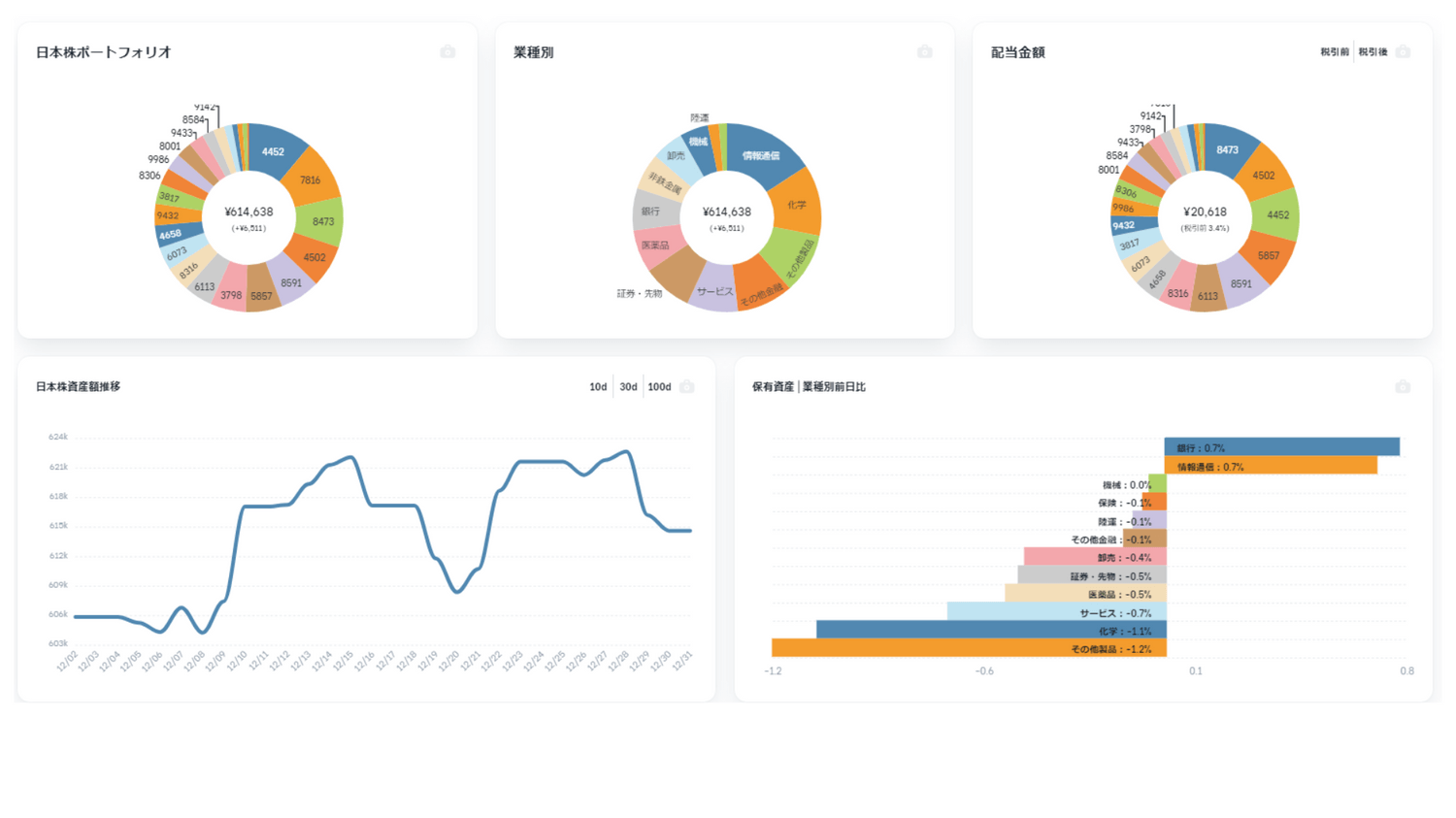Select 8473 slice in 配当金額 donut
Screen dimensions: 1456x818
1228,149
